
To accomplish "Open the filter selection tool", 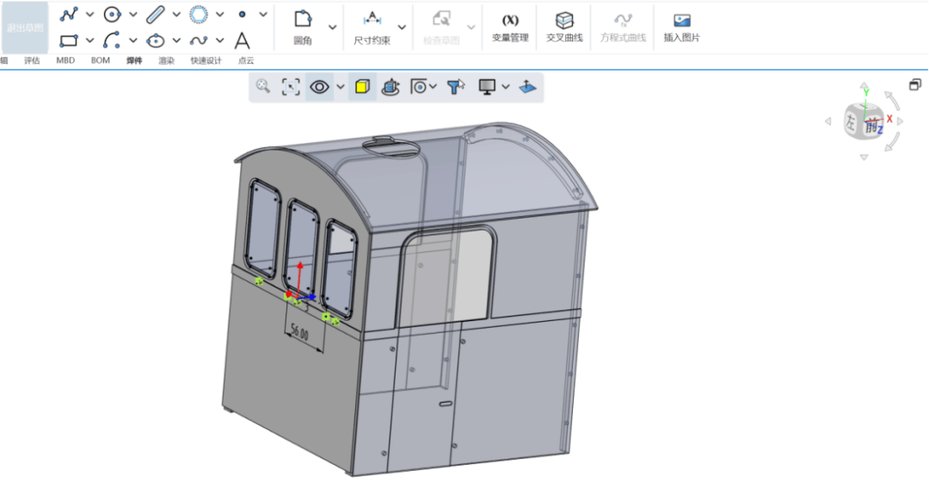I will [x=456, y=87].
